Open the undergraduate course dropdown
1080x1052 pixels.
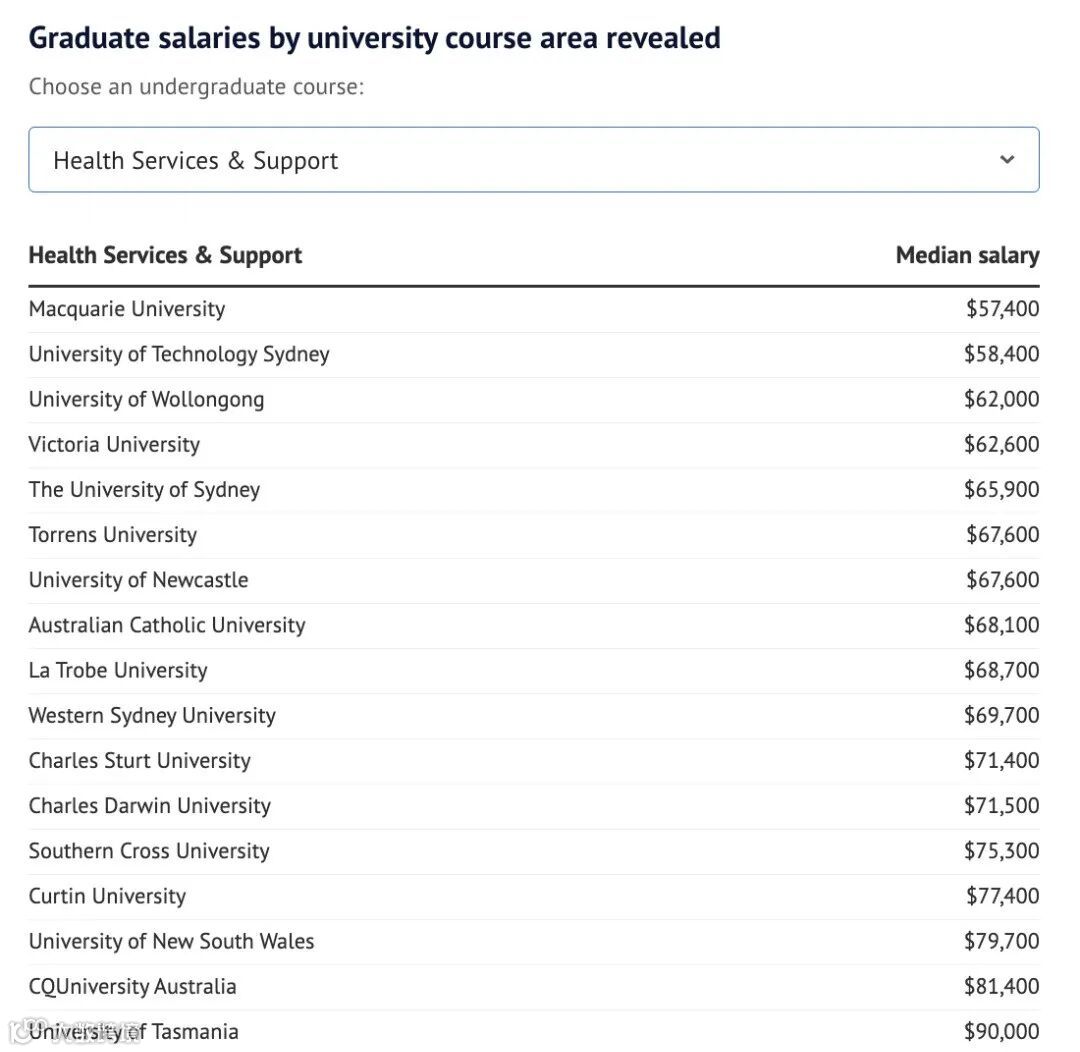pyautogui.click(x=533, y=160)
